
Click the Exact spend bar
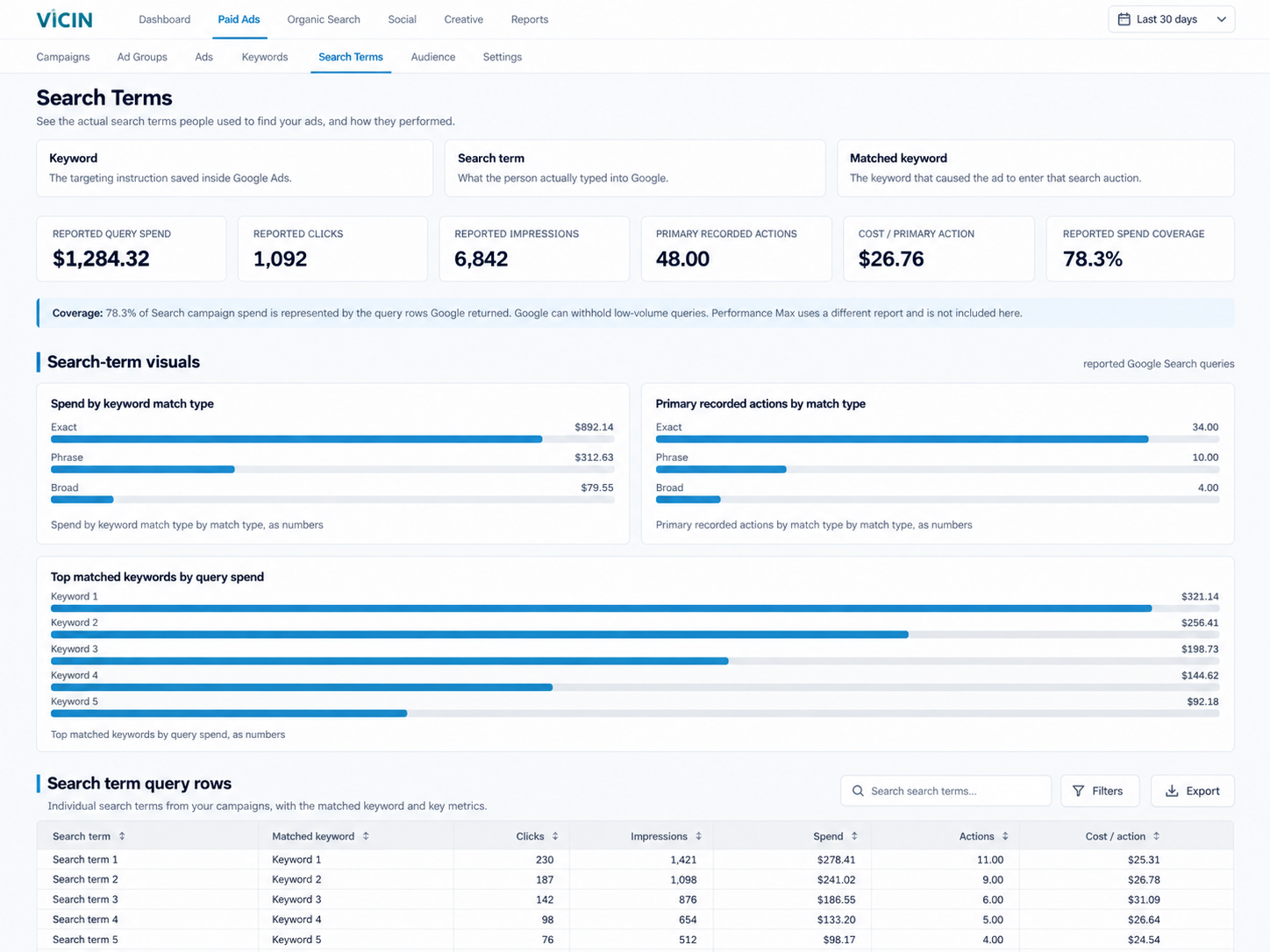coord(296,439)
